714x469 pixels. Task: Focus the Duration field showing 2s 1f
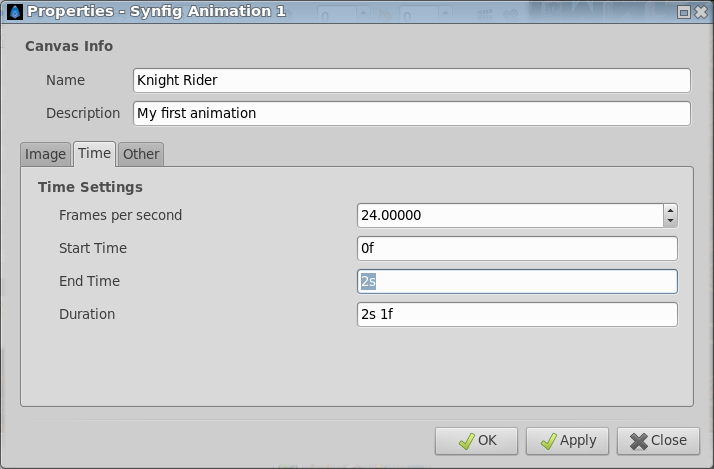517,315
